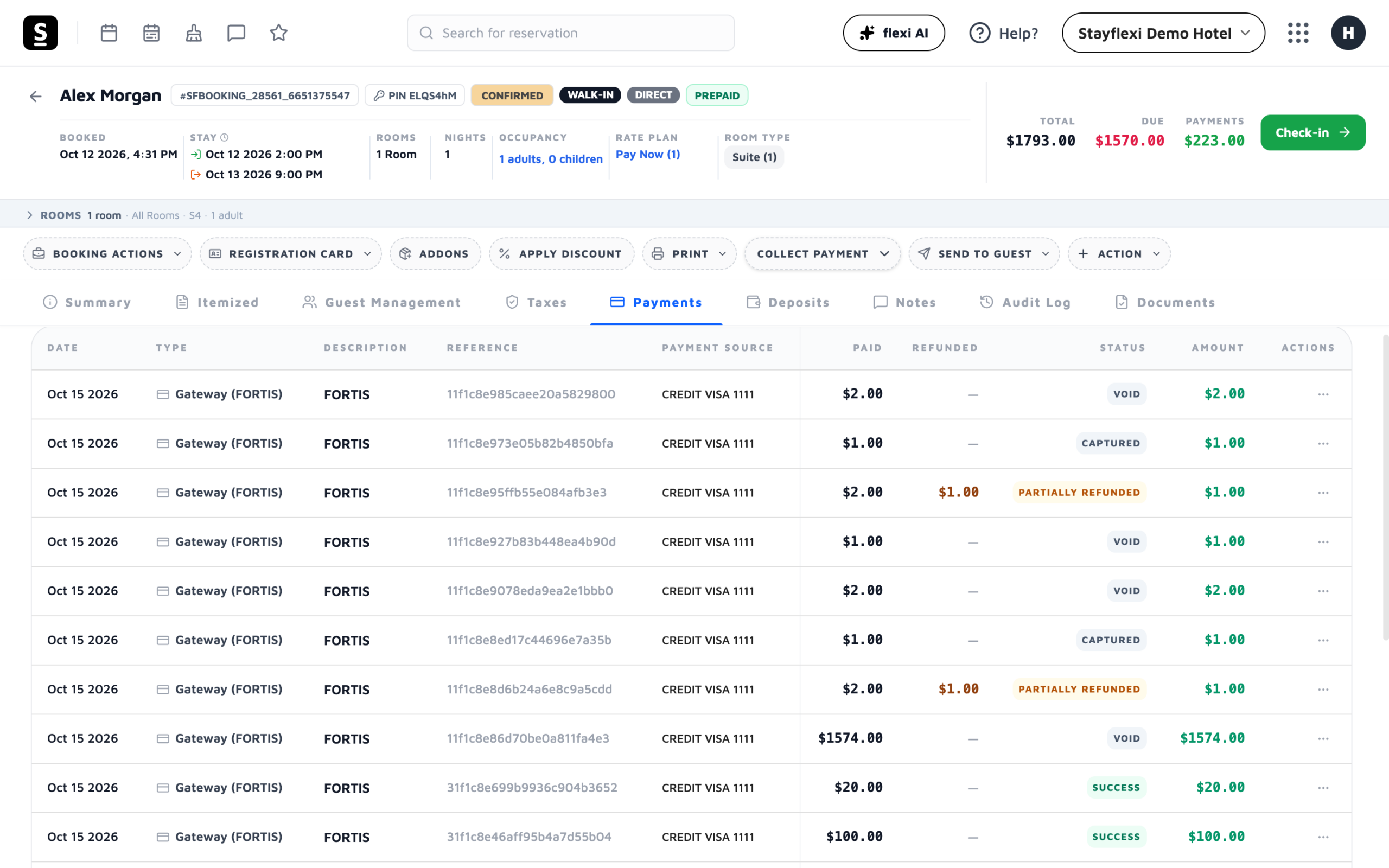
Task: Switch to the Audit Log tab
Action: 1025,303
